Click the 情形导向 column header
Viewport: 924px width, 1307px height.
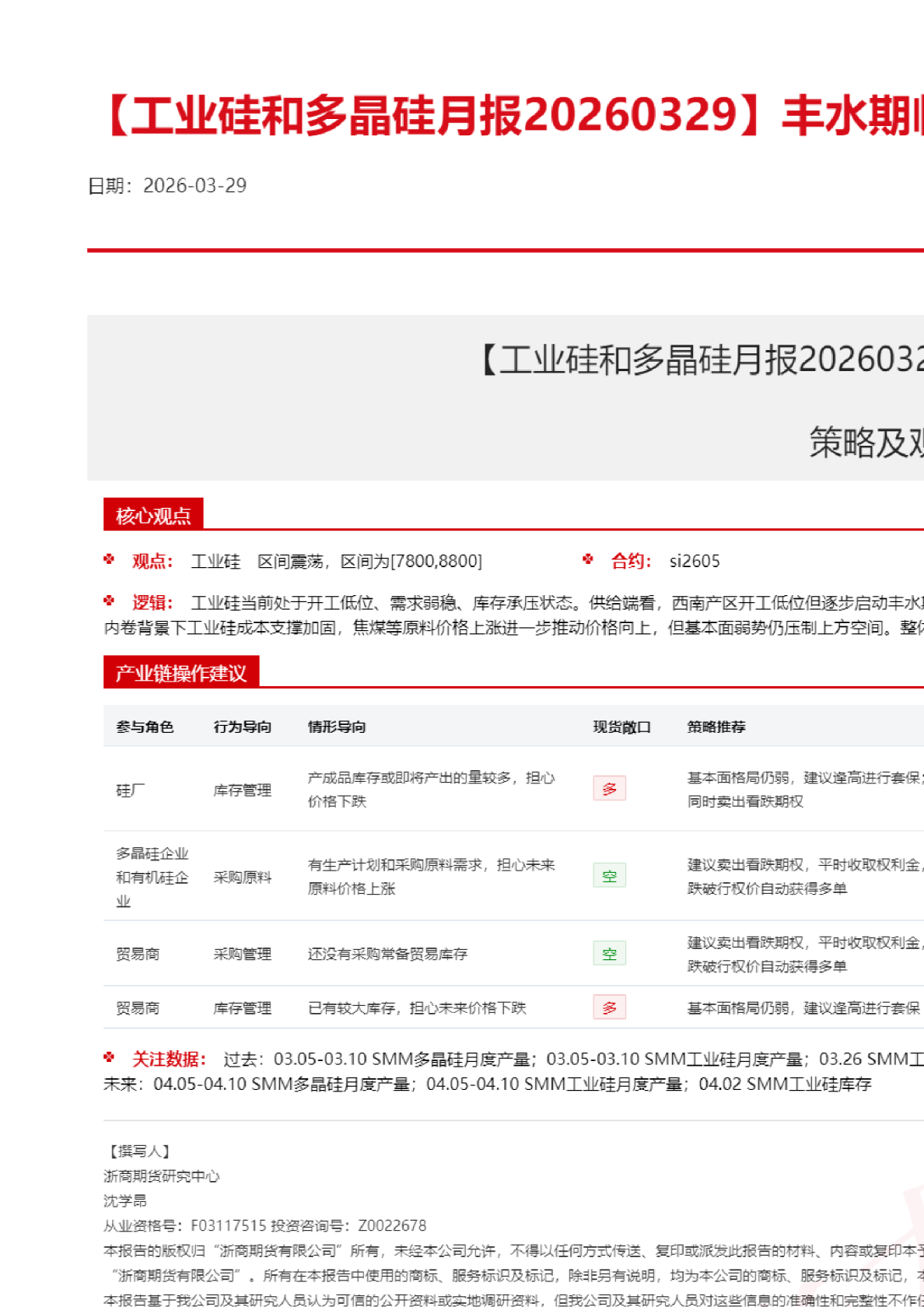(337, 727)
